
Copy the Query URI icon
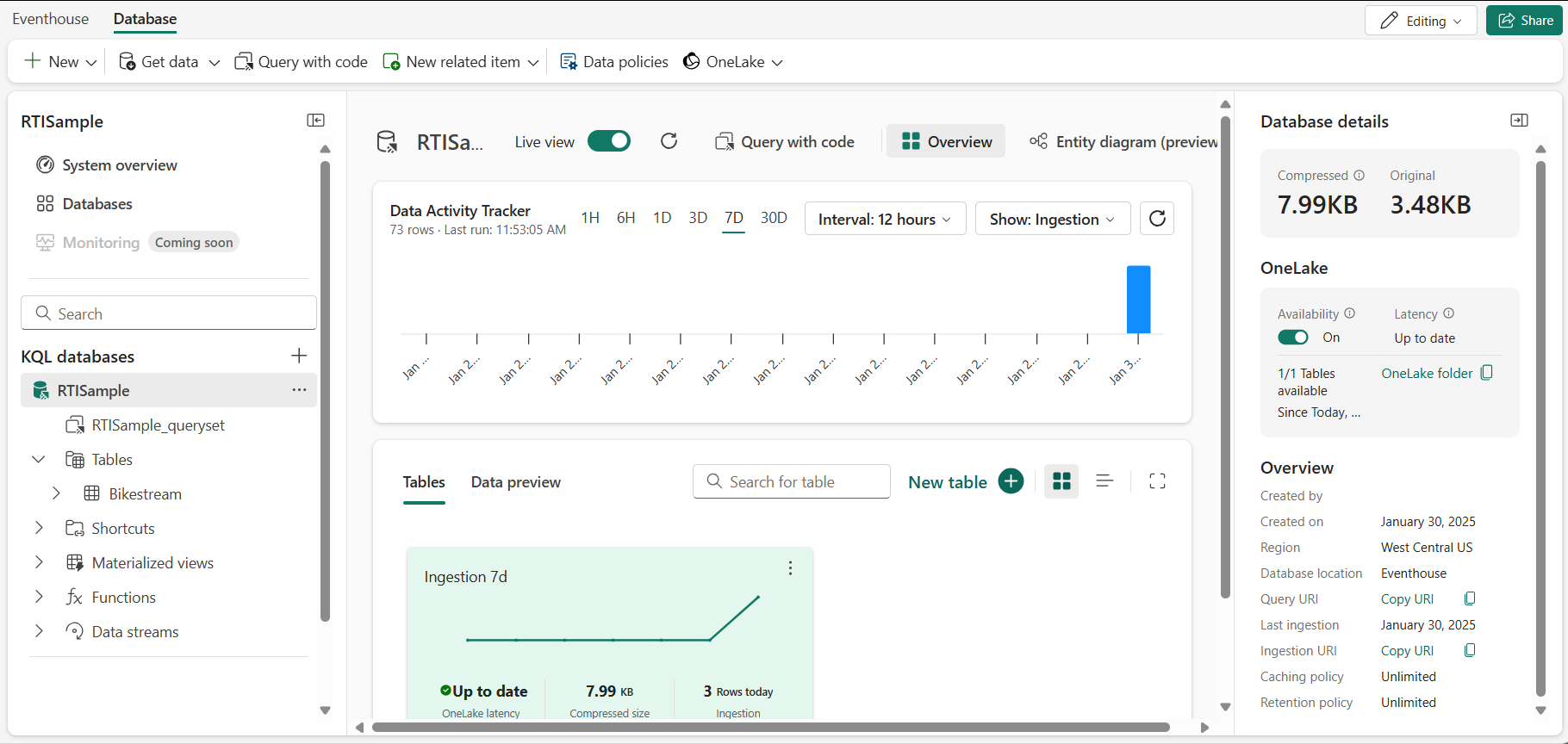coord(1470,598)
